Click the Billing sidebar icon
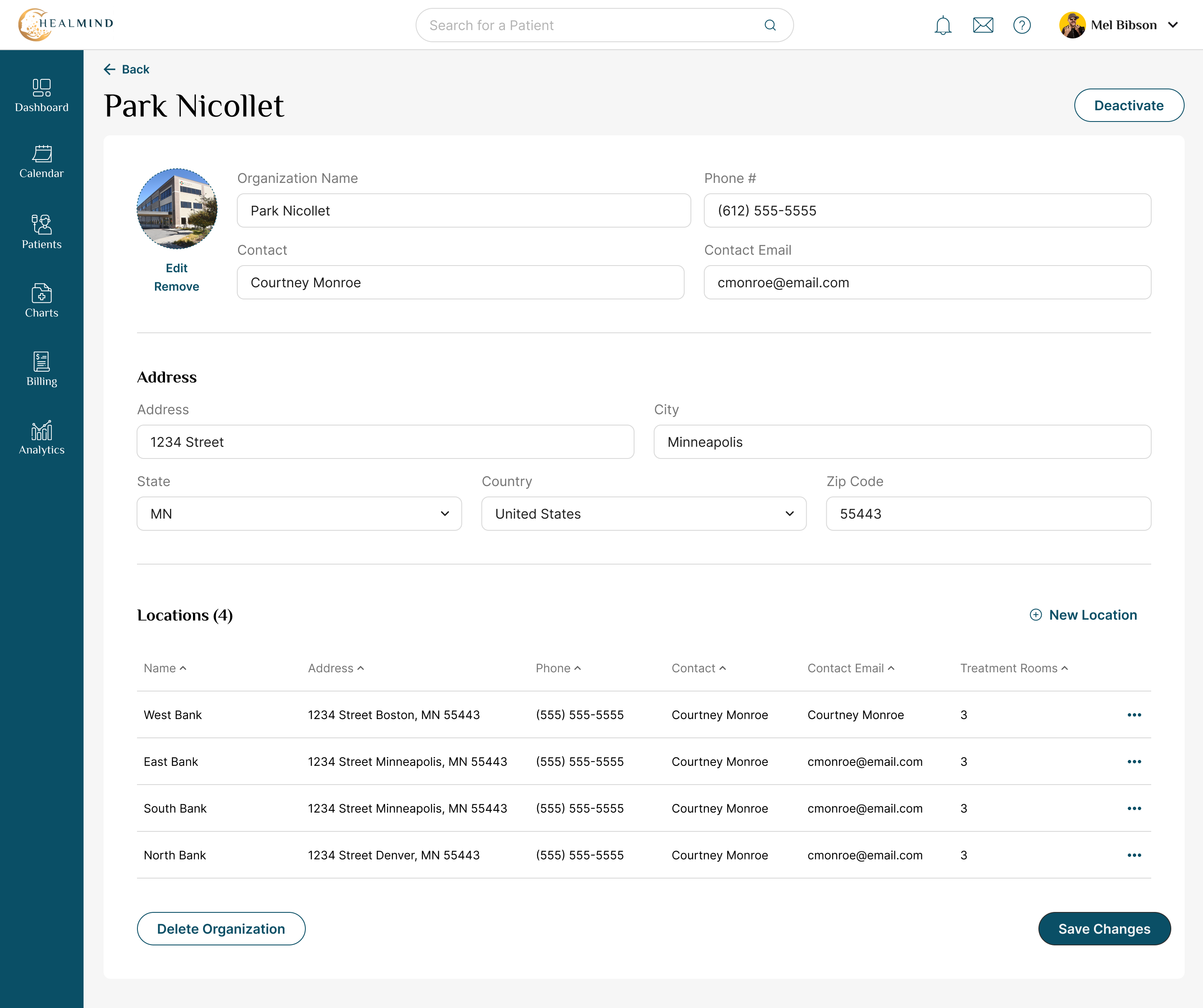Image resolution: width=1203 pixels, height=1008 pixels. click(42, 361)
